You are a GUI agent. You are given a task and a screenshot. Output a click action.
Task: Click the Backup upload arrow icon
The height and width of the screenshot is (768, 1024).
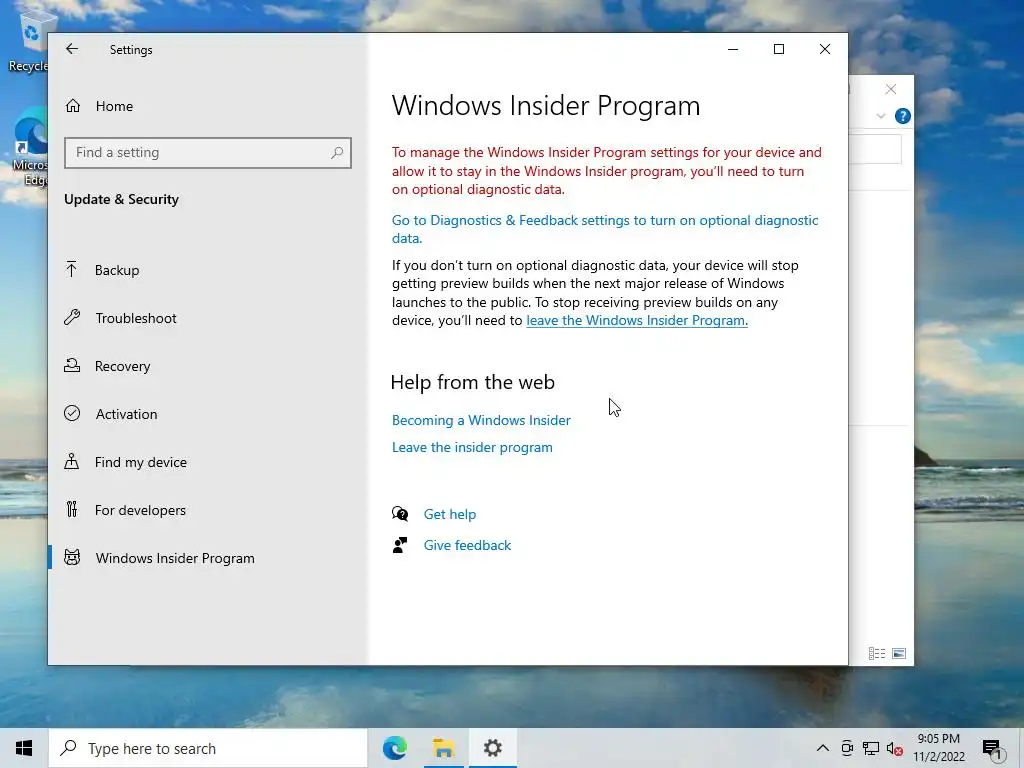(72, 269)
